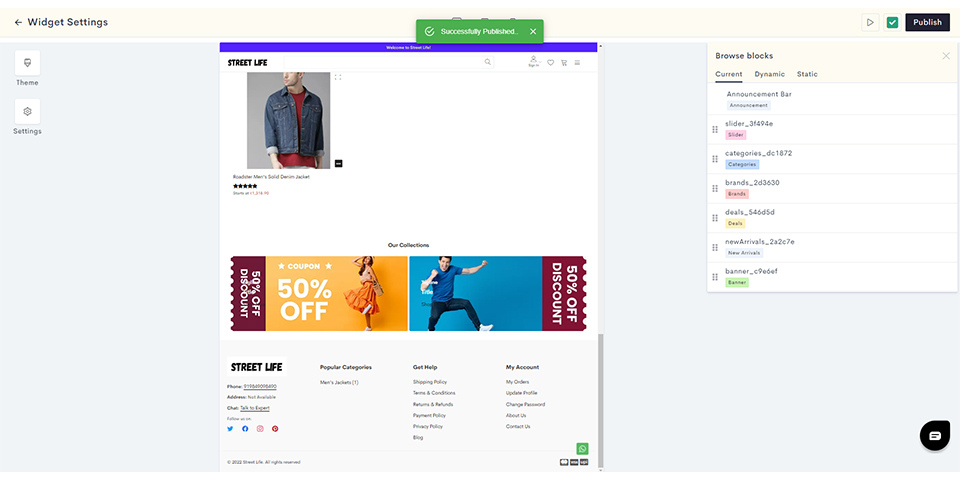Select the Announcement Bar block
Screen dimensions: 960x480
point(833,99)
